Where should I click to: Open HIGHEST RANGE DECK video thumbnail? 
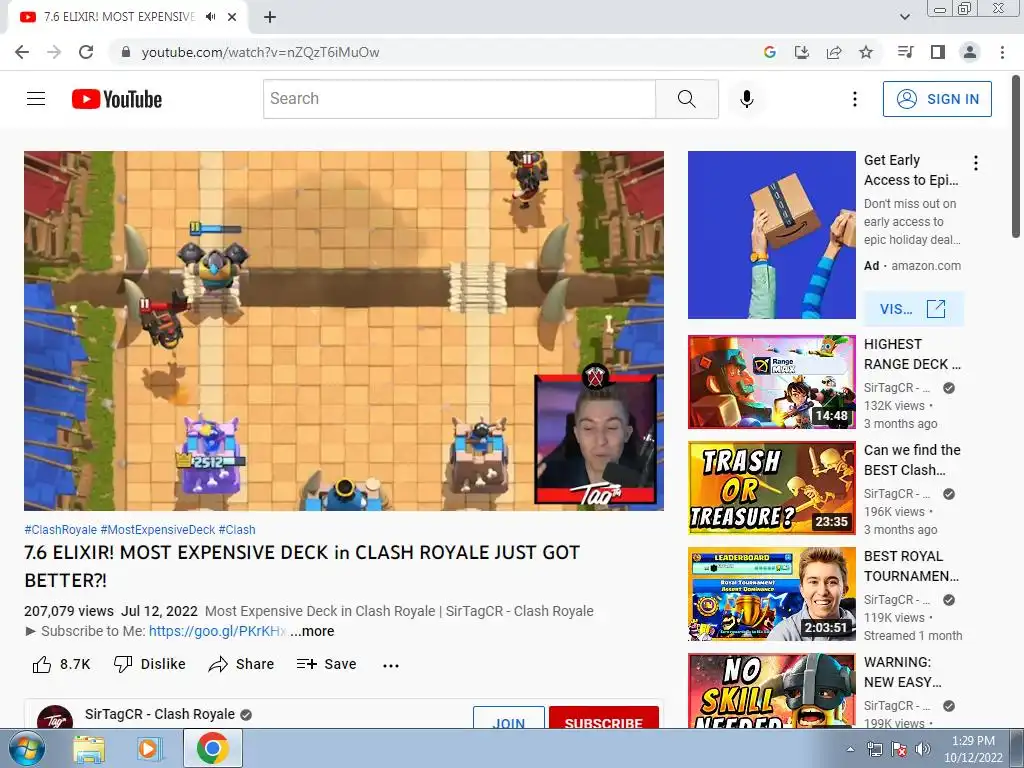point(771,382)
